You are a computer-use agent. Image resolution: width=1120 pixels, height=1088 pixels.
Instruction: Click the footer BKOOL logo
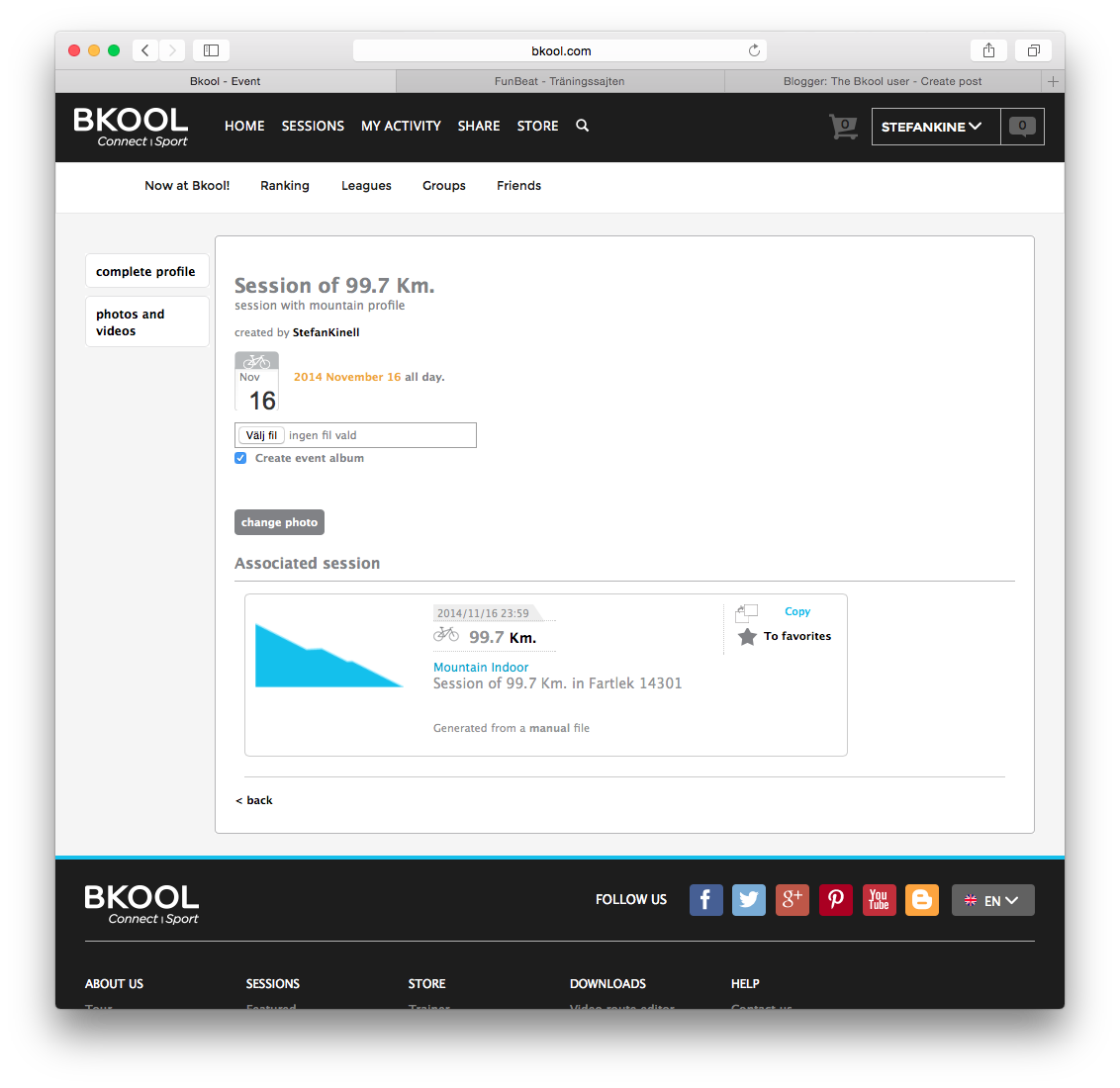click(141, 905)
